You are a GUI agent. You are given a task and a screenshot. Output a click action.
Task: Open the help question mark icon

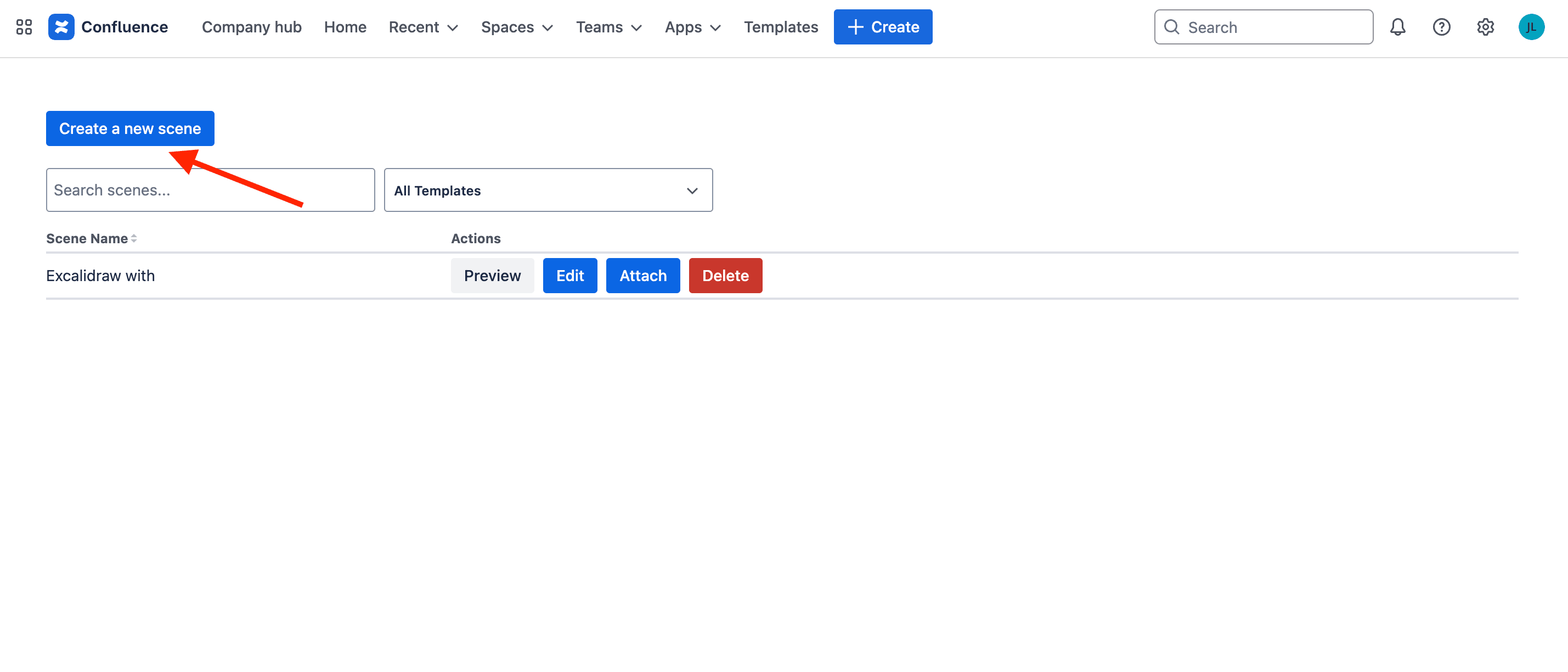pos(1441,27)
